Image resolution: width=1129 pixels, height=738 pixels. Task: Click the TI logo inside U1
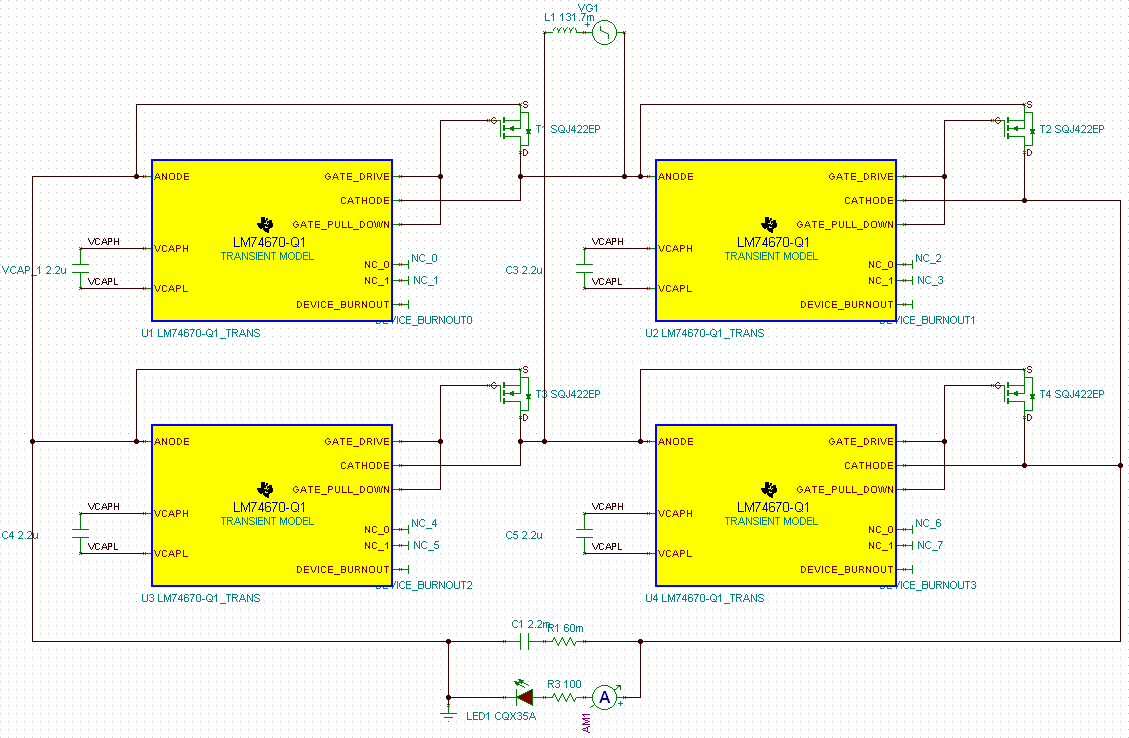coord(265,225)
